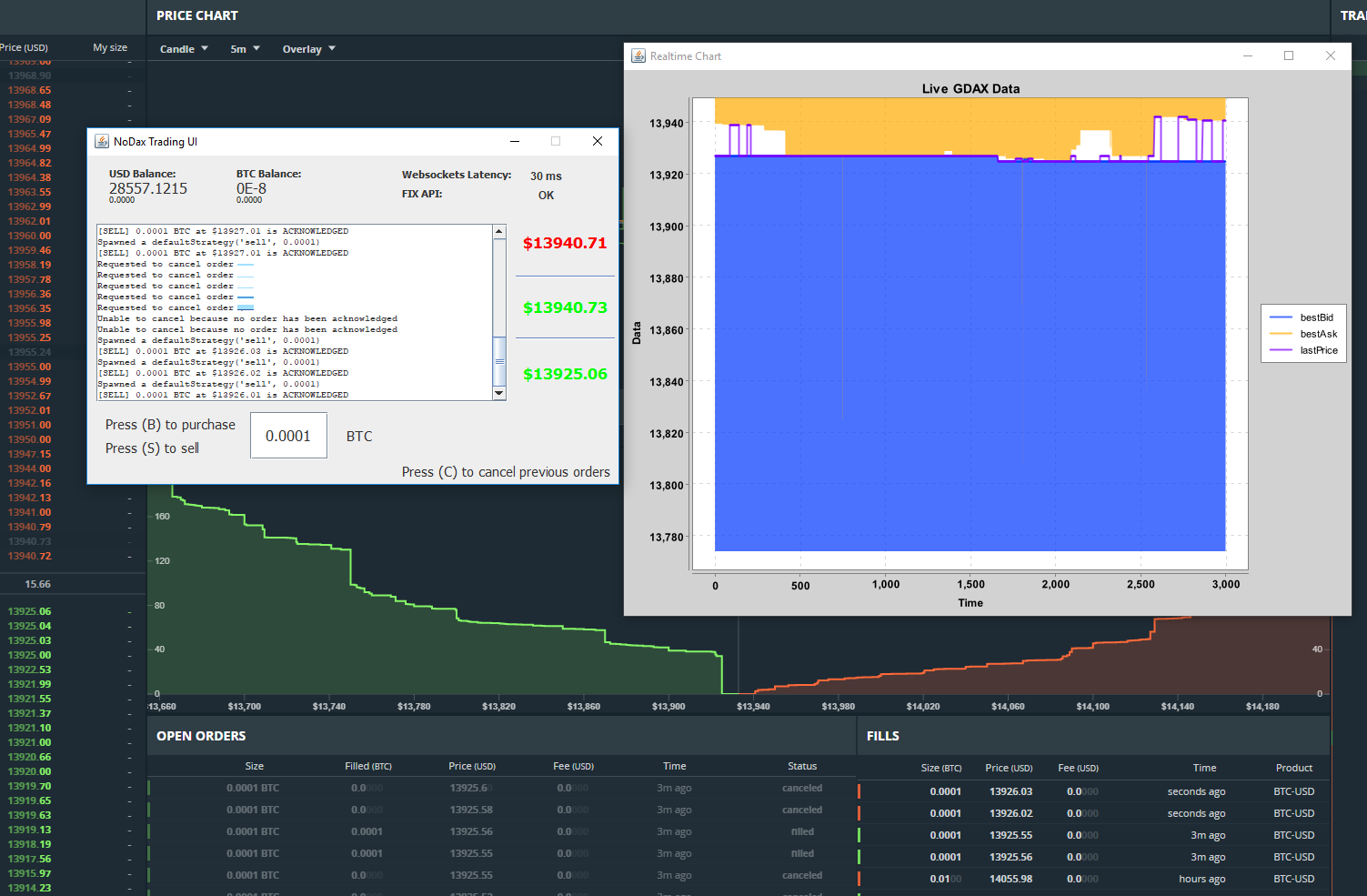1367x896 pixels.
Task: Click the OPEN ORDERS panel header
Action: (201, 736)
